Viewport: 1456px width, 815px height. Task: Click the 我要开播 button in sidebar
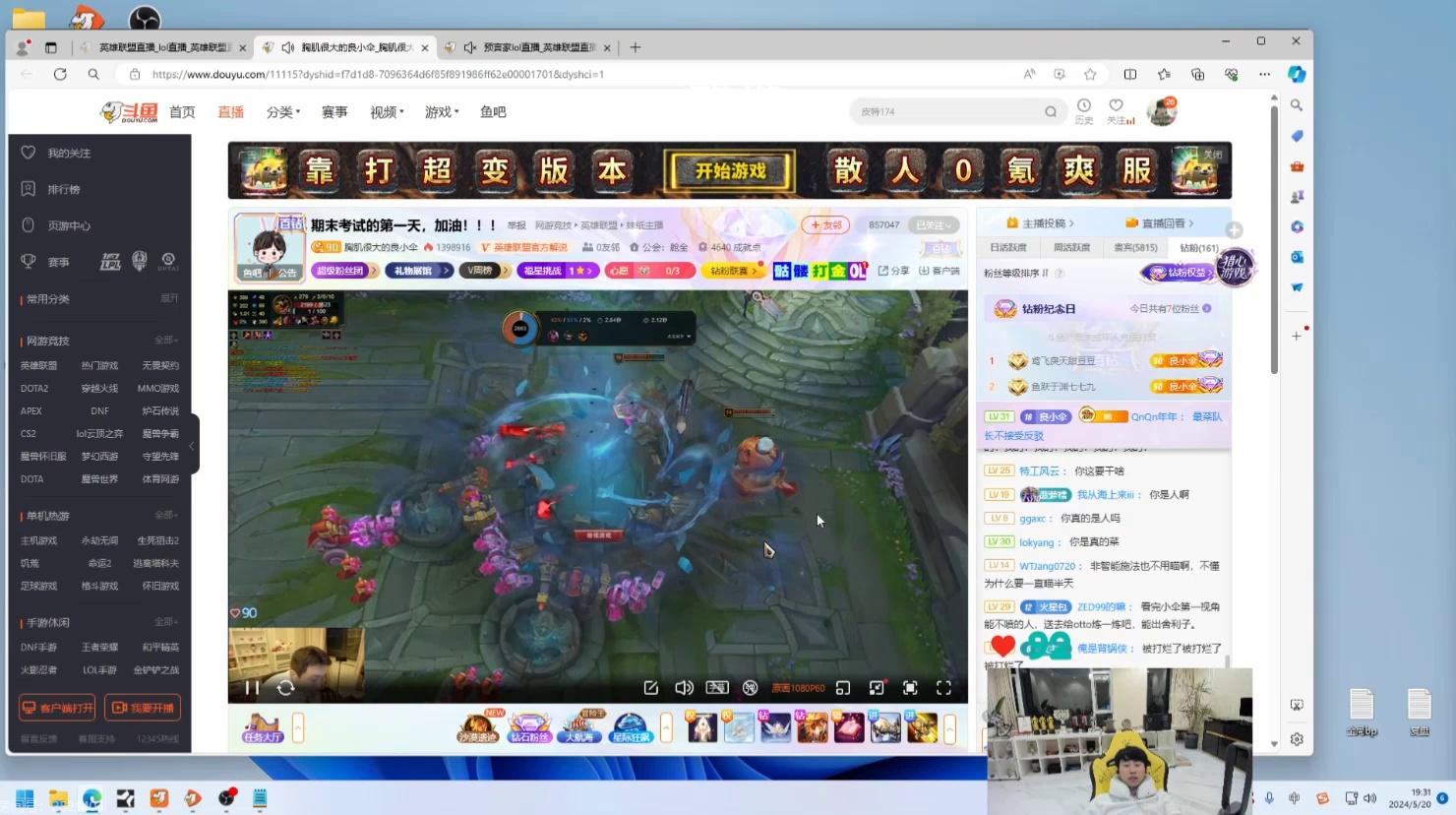tap(146, 708)
